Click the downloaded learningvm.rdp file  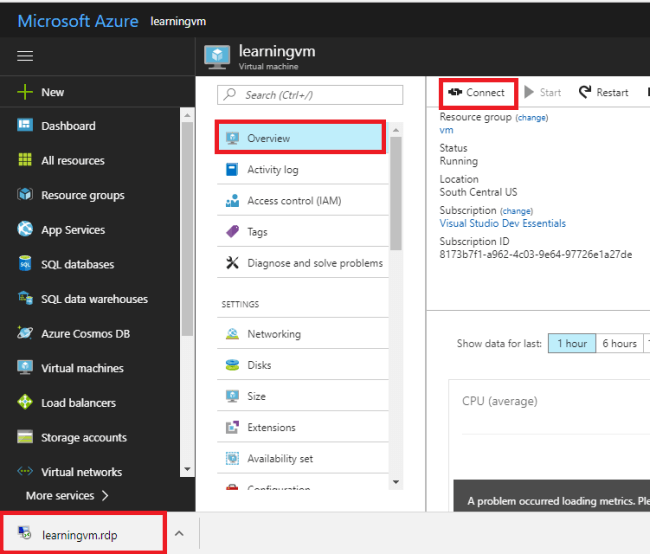[83, 533]
